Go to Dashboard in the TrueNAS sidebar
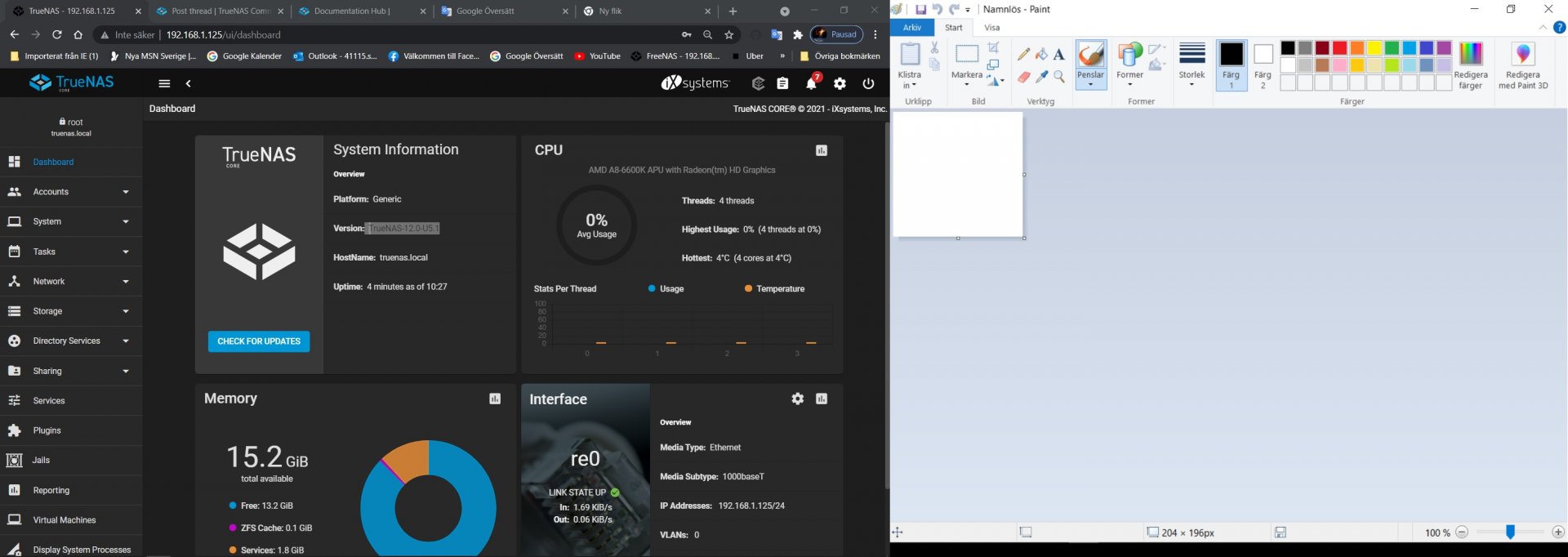The width and height of the screenshot is (1568, 557). click(x=71, y=162)
